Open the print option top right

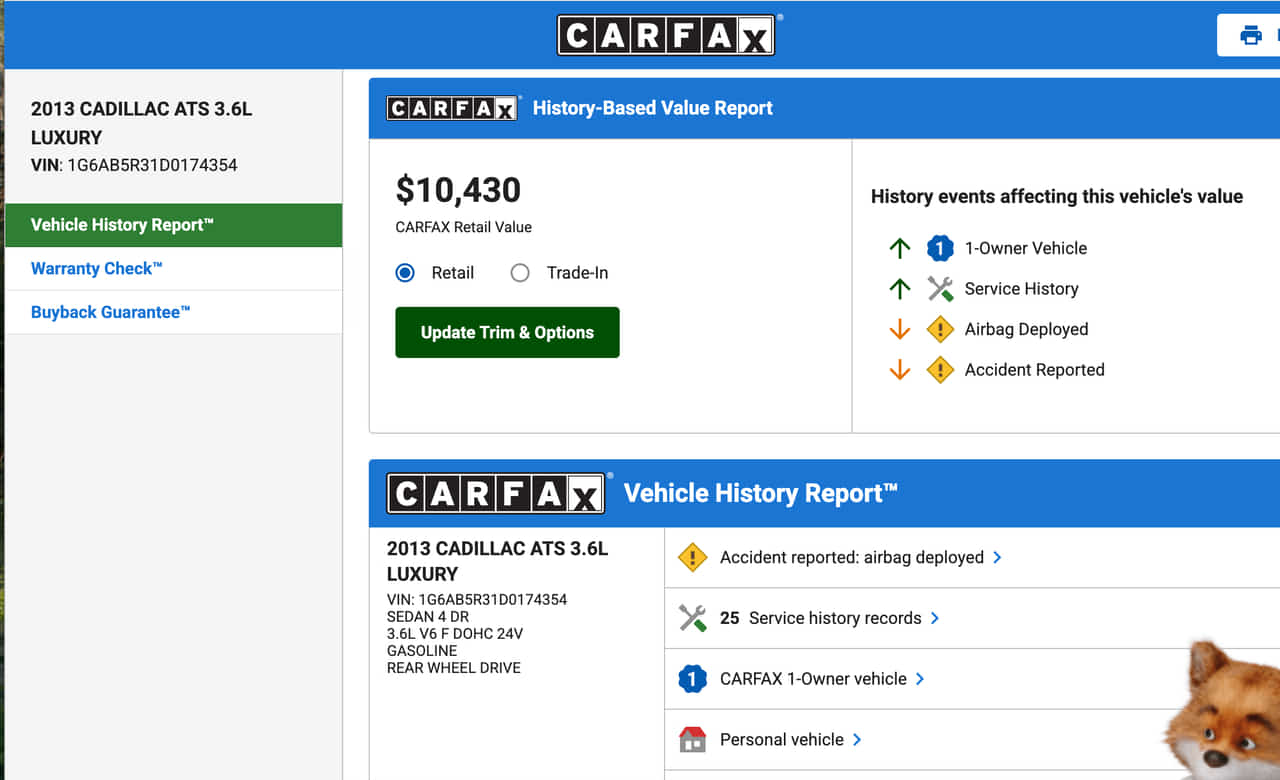pos(1251,34)
